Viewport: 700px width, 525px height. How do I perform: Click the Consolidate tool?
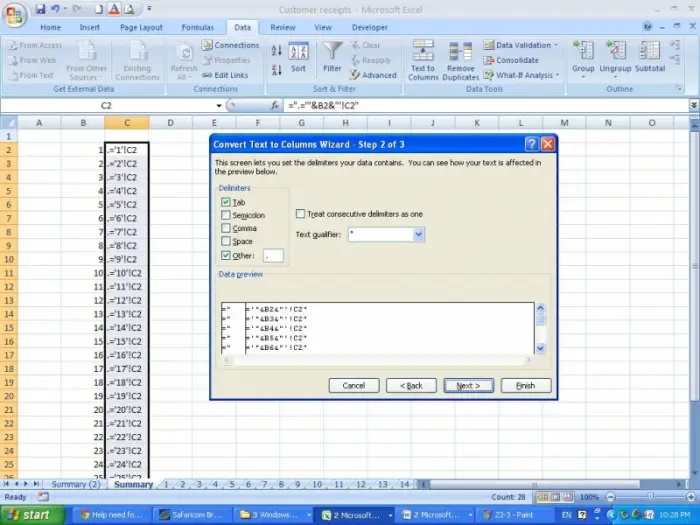click(511, 60)
